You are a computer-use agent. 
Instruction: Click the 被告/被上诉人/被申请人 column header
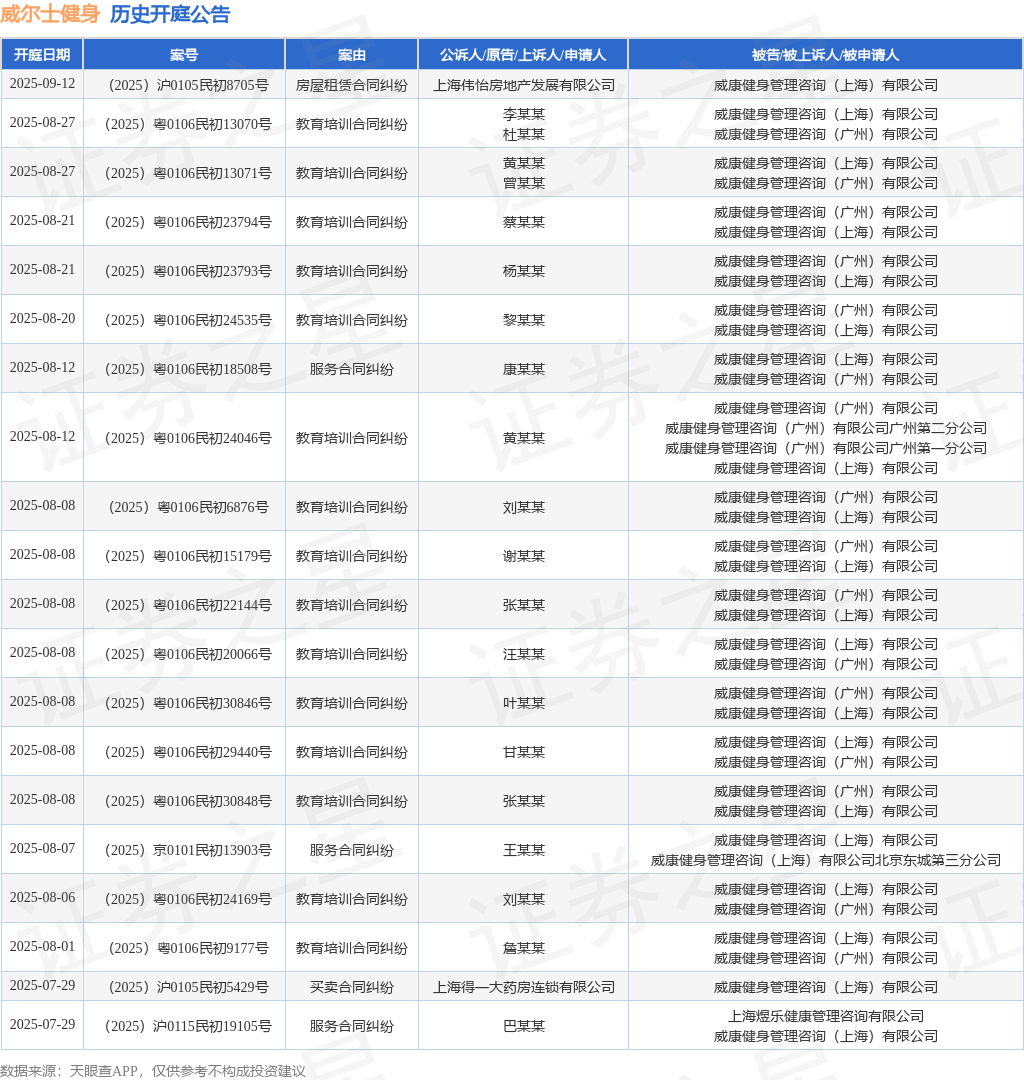825,55
